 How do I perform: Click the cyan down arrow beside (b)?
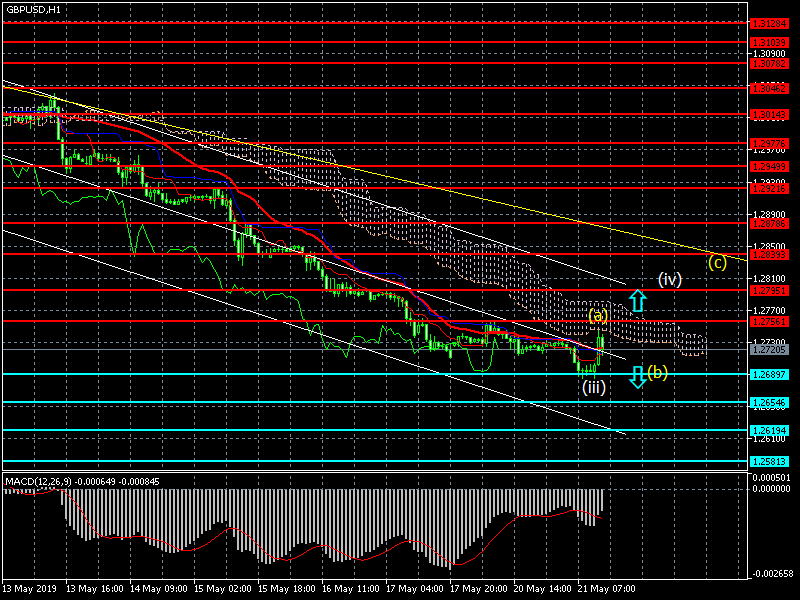click(x=637, y=377)
